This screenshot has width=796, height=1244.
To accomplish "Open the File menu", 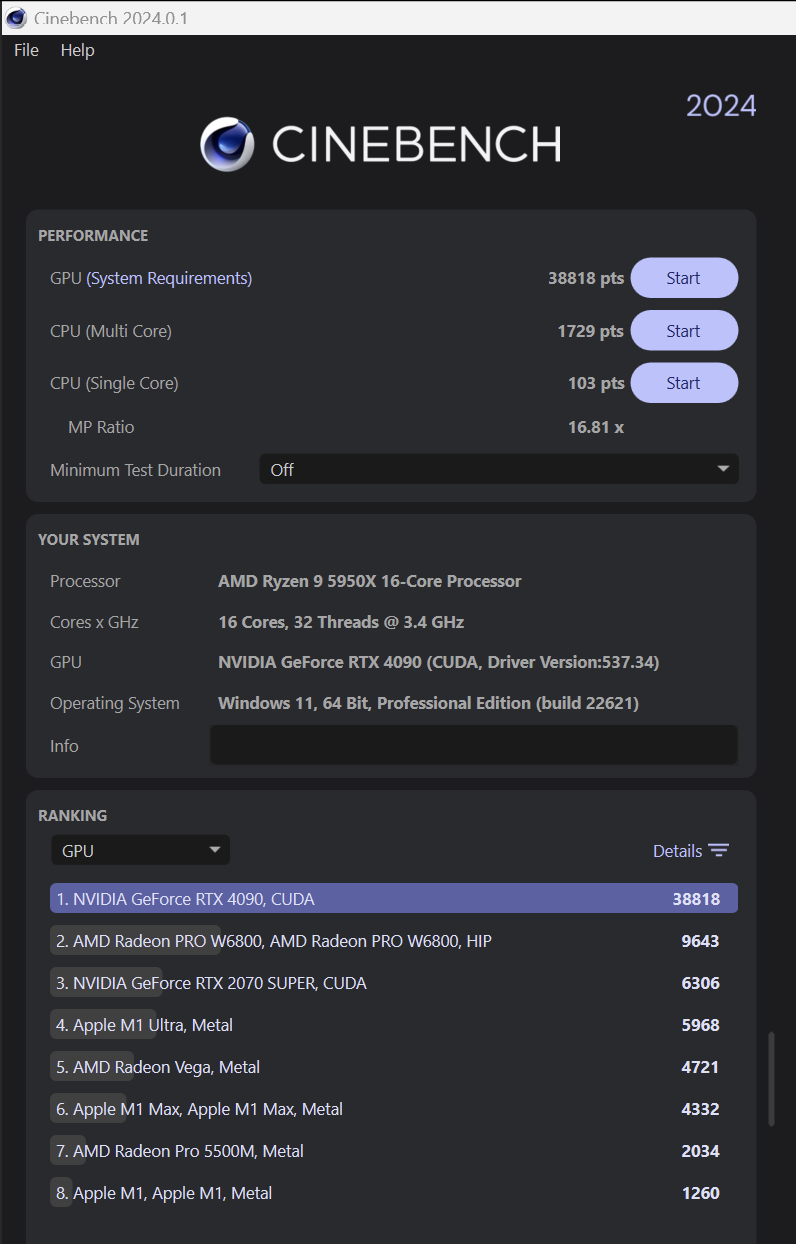I will 26,50.
